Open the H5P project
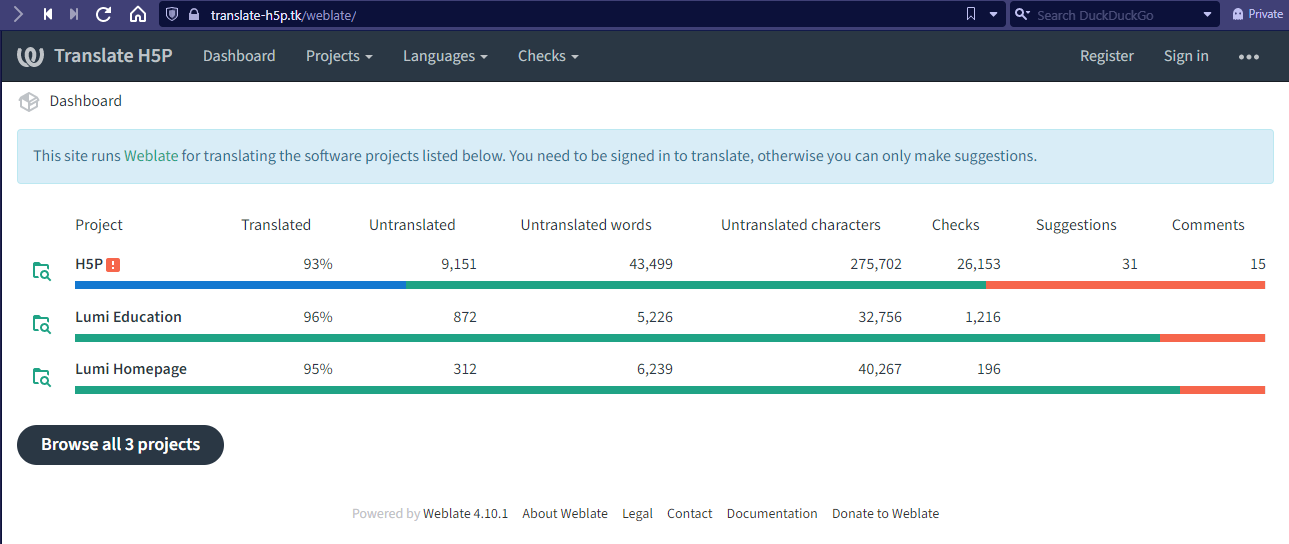Image resolution: width=1289 pixels, height=544 pixels. [89, 264]
